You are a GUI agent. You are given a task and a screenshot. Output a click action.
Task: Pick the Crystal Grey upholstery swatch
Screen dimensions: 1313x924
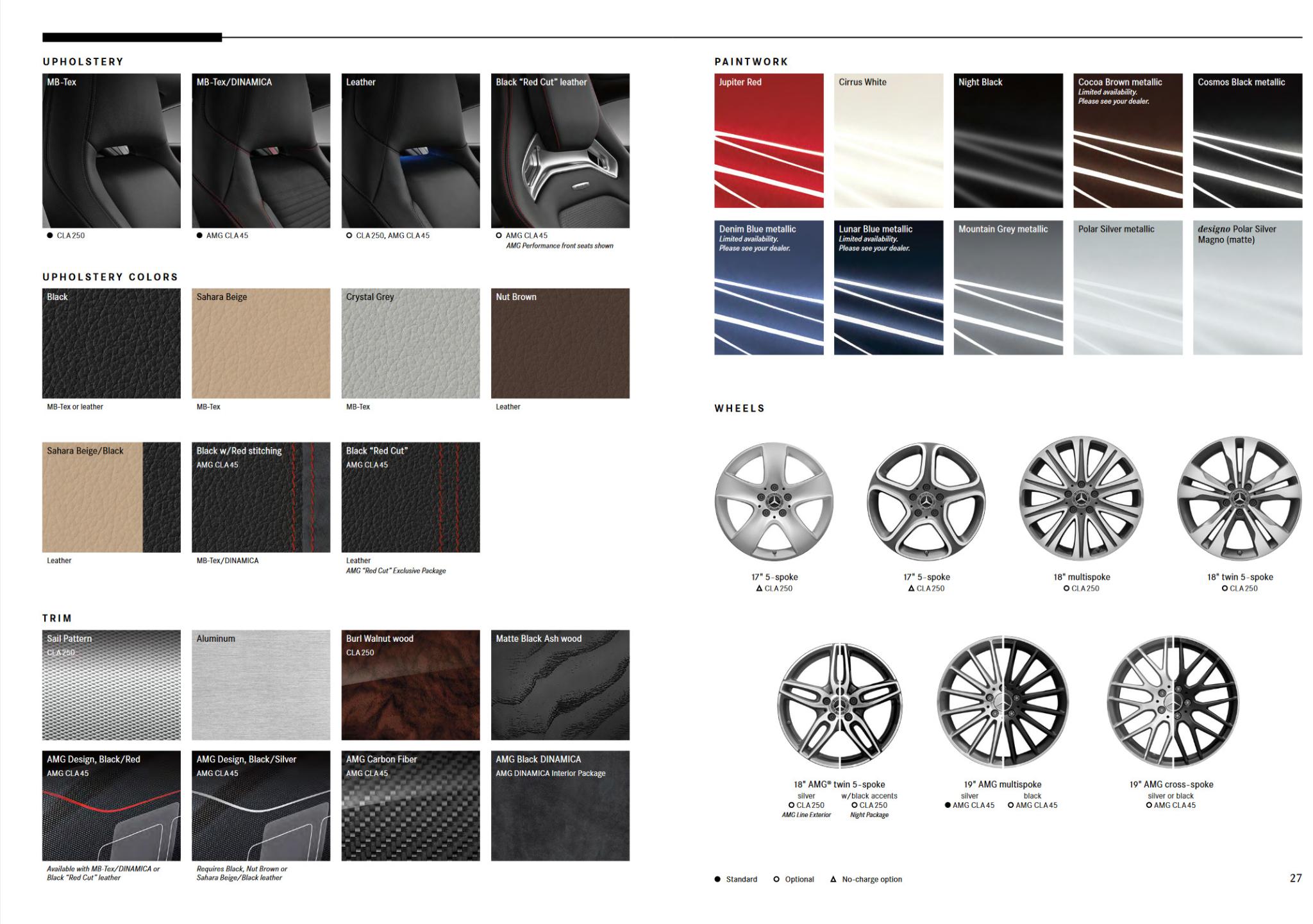coord(410,343)
